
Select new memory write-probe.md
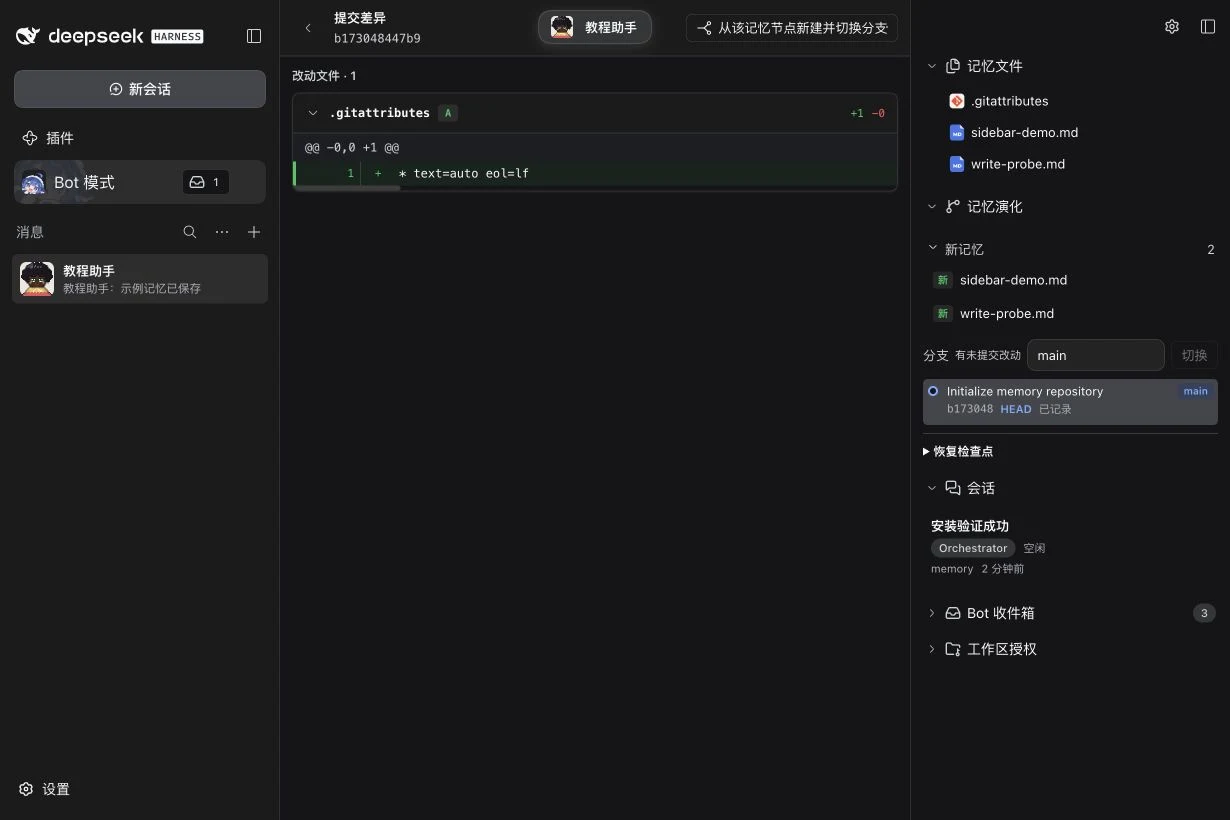click(1007, 313)
